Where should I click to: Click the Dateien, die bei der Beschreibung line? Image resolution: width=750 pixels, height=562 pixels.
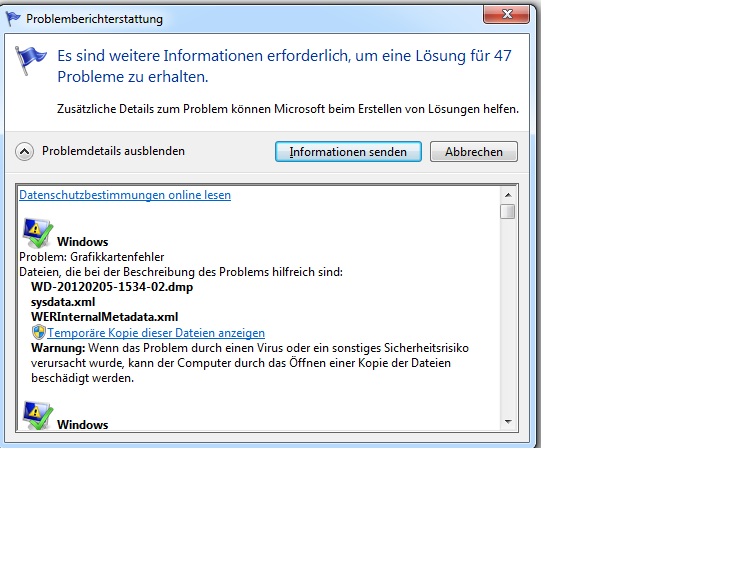(x=181, y=272)
